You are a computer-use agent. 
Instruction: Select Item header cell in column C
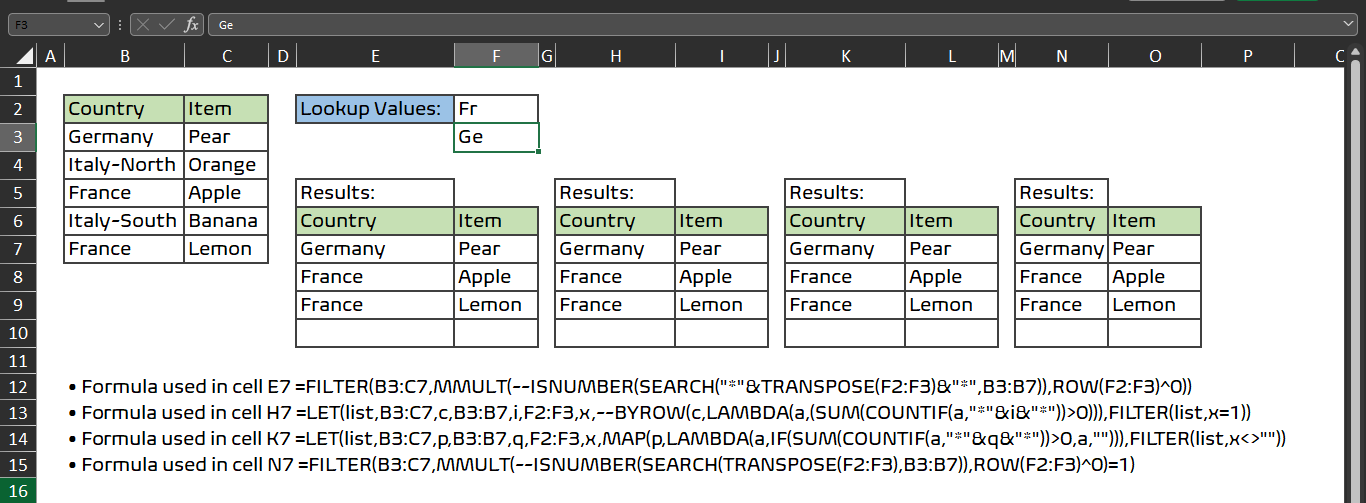pyautogui.click(x=227, y=109)
